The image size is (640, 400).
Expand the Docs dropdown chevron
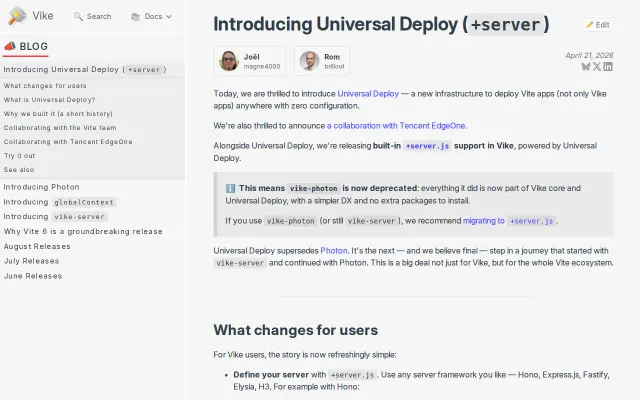click(169, 17)
